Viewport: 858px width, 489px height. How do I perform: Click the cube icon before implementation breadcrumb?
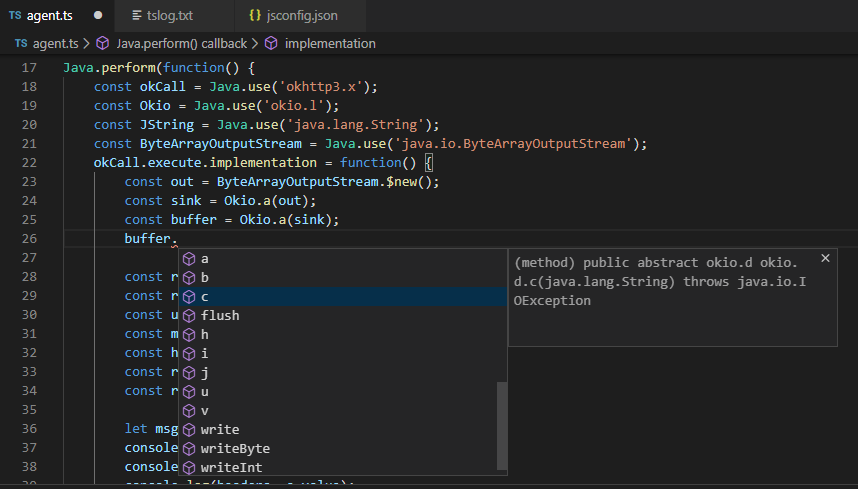[x=271, y=44]
